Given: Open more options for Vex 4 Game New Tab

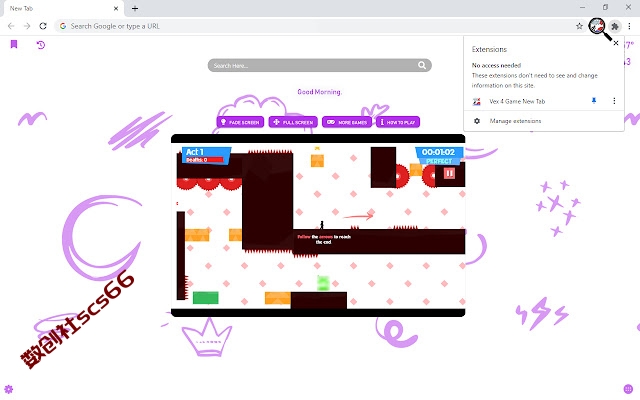Looking at the screenshot, I should click(614, 101).
